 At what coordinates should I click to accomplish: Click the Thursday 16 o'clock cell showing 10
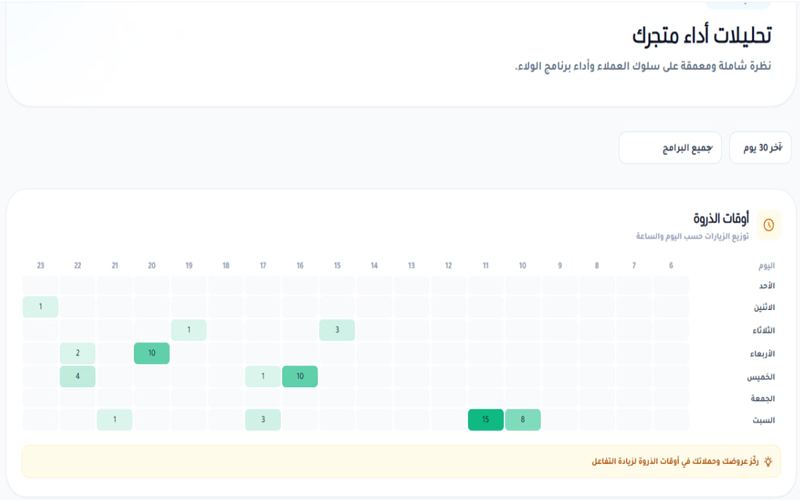(x=300, y=376)
